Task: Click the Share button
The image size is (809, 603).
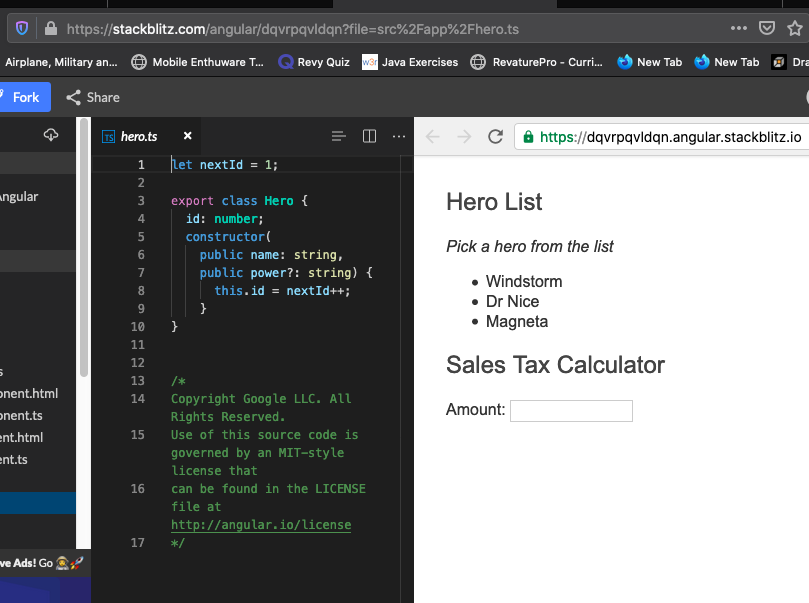Action: pyautogui.click(x=93, y=97)
